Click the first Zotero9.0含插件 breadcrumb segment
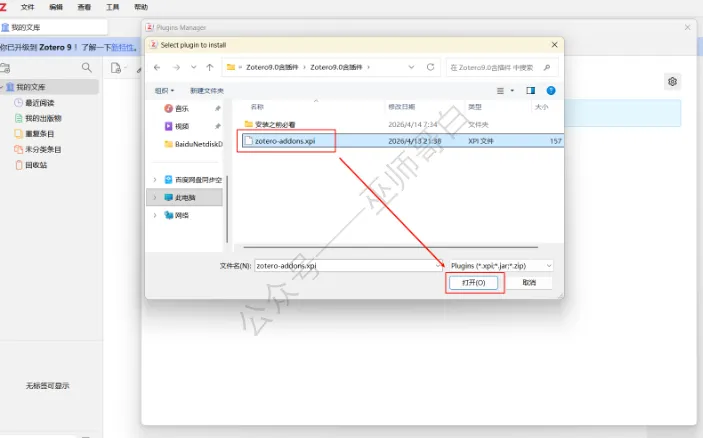 pos(272,67)
